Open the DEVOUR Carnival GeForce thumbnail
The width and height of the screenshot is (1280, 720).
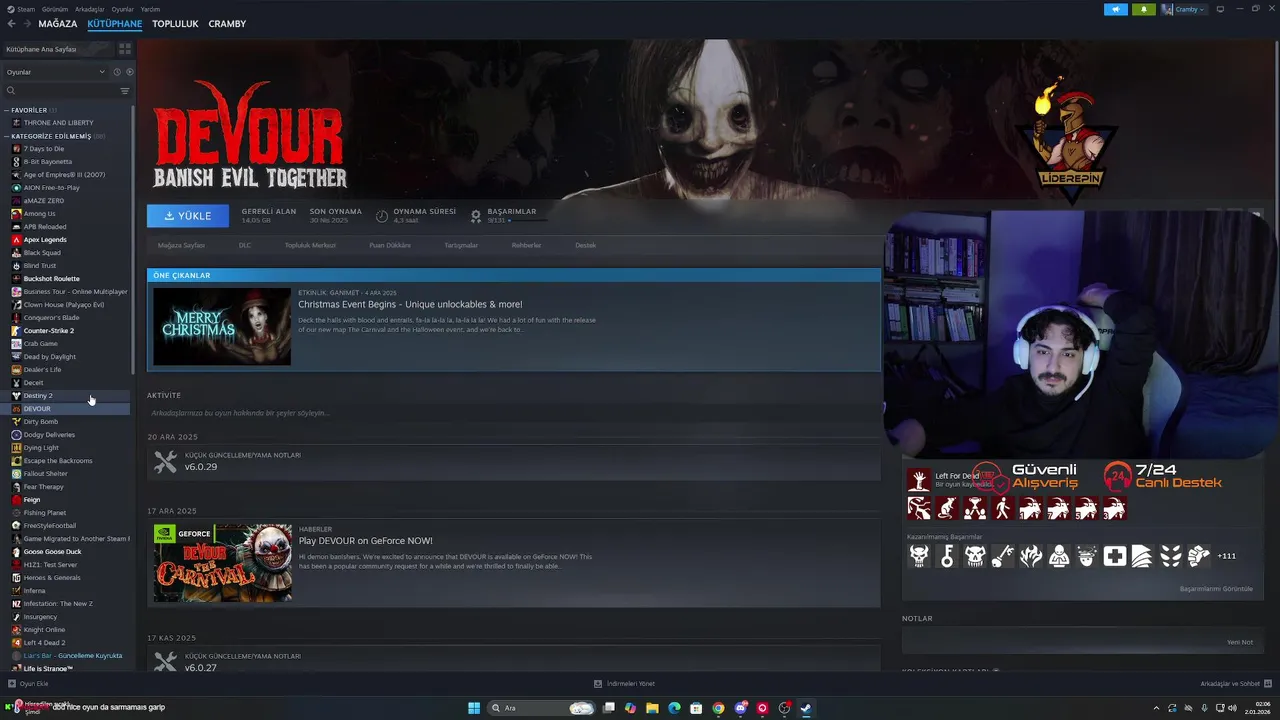pyautogui.click(x=222, y=562)
